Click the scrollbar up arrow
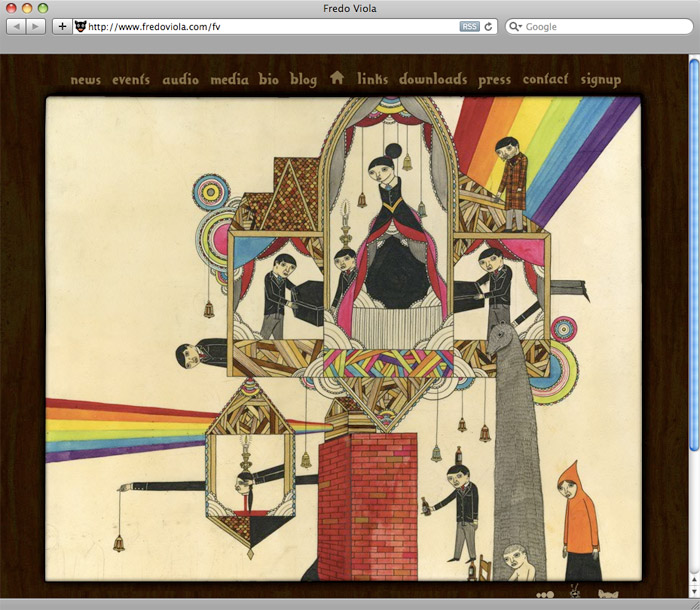Viewport: 700px width, 610px height. pos(694,580)
